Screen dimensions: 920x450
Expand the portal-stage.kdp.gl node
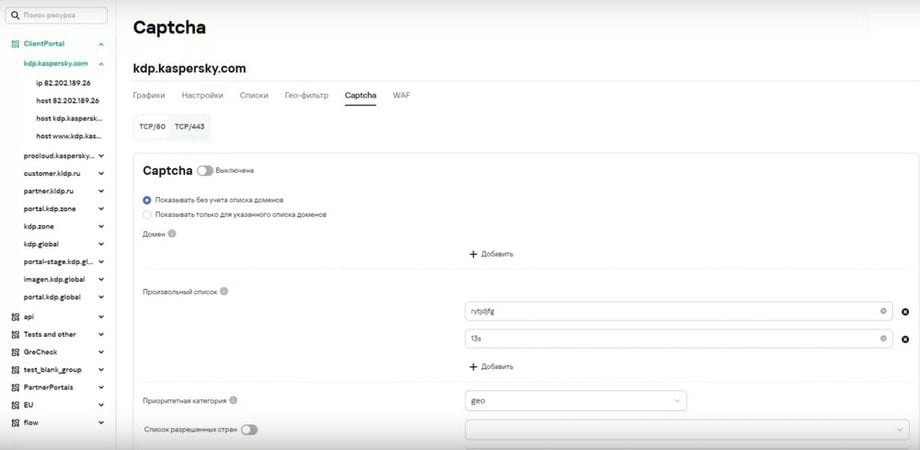click(102, 262)
